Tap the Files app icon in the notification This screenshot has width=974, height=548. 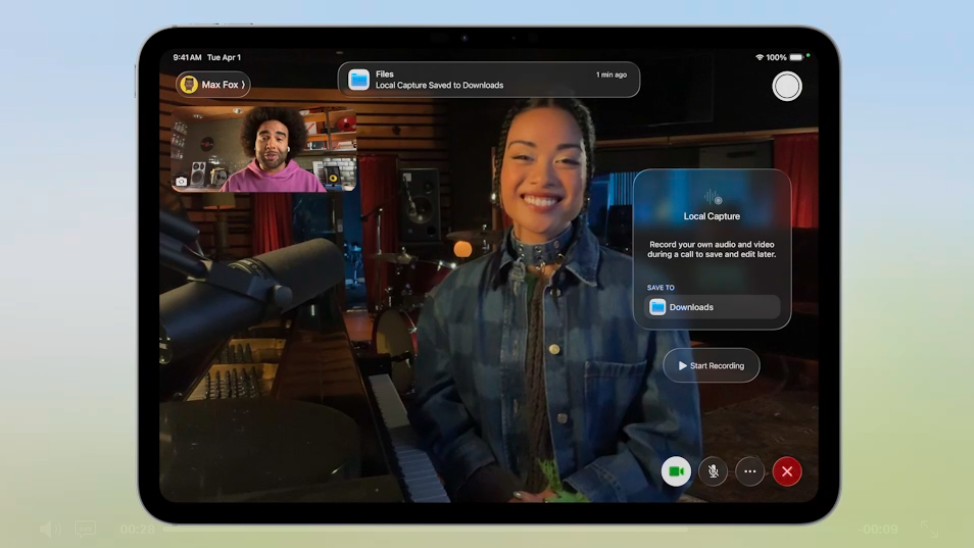(x=359, y=80)
